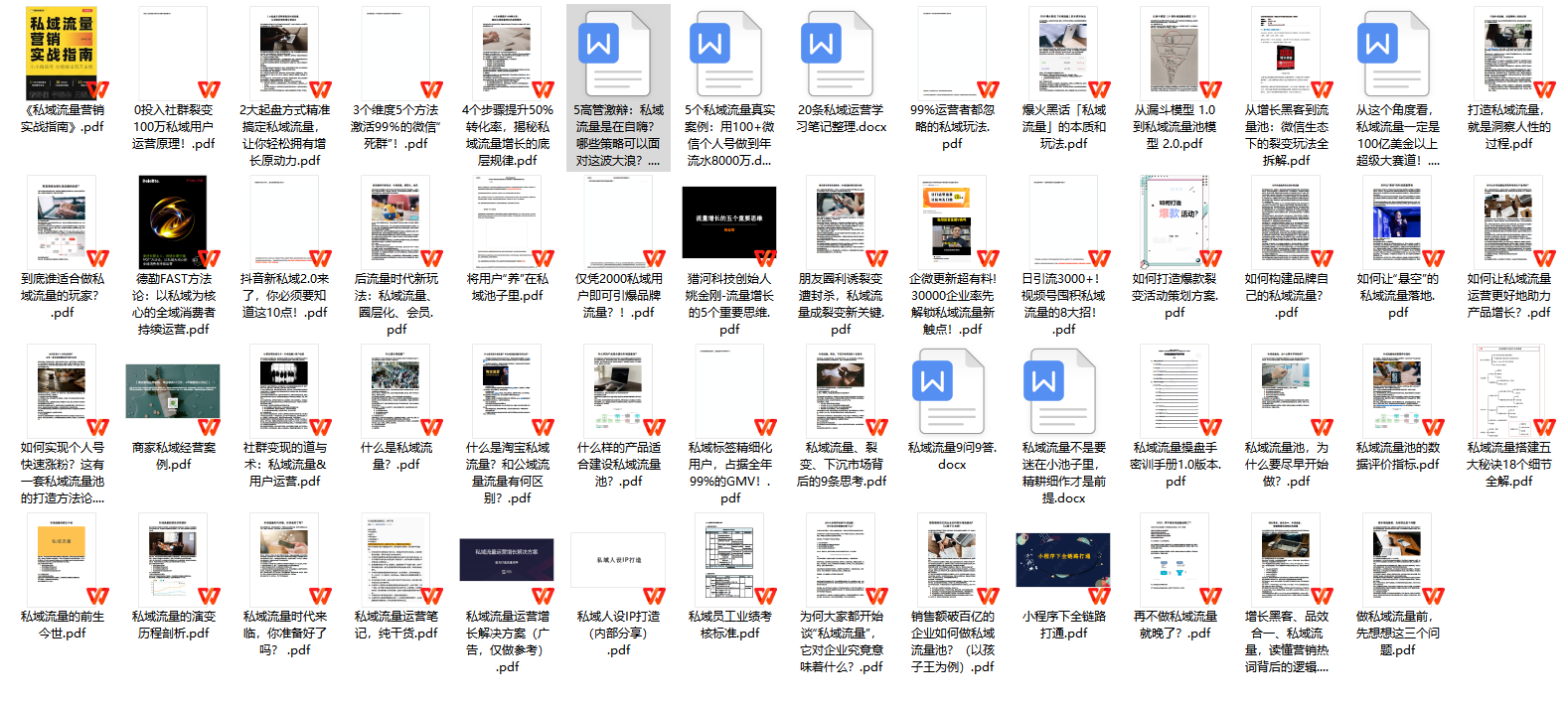Click the 后流量时代新玩法 pdf icon
The height and width of the screenshot is (707, 1568).
(395, 220)
